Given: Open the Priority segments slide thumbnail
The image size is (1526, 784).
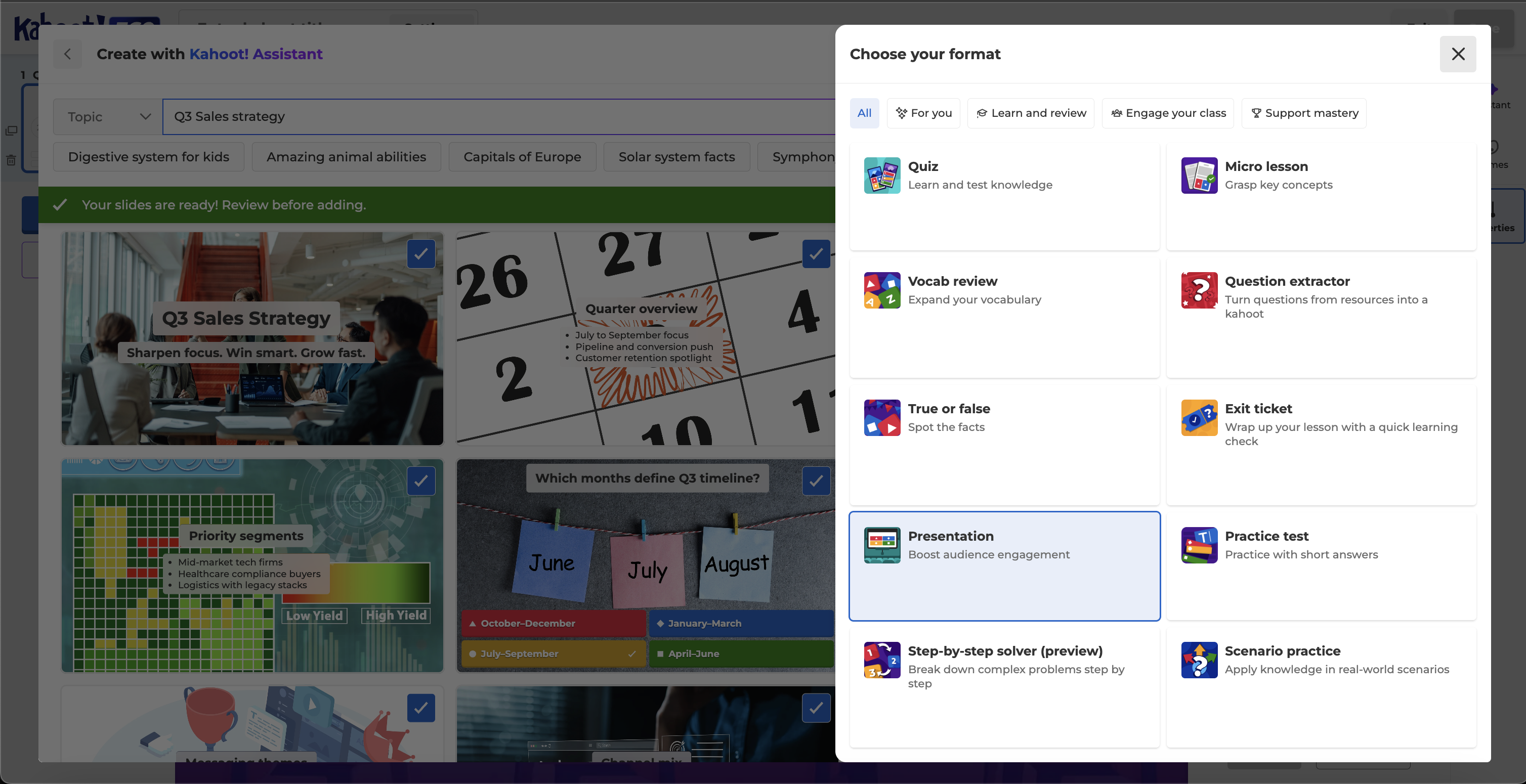Looking at the screenshot, I should tap(252, 565).
